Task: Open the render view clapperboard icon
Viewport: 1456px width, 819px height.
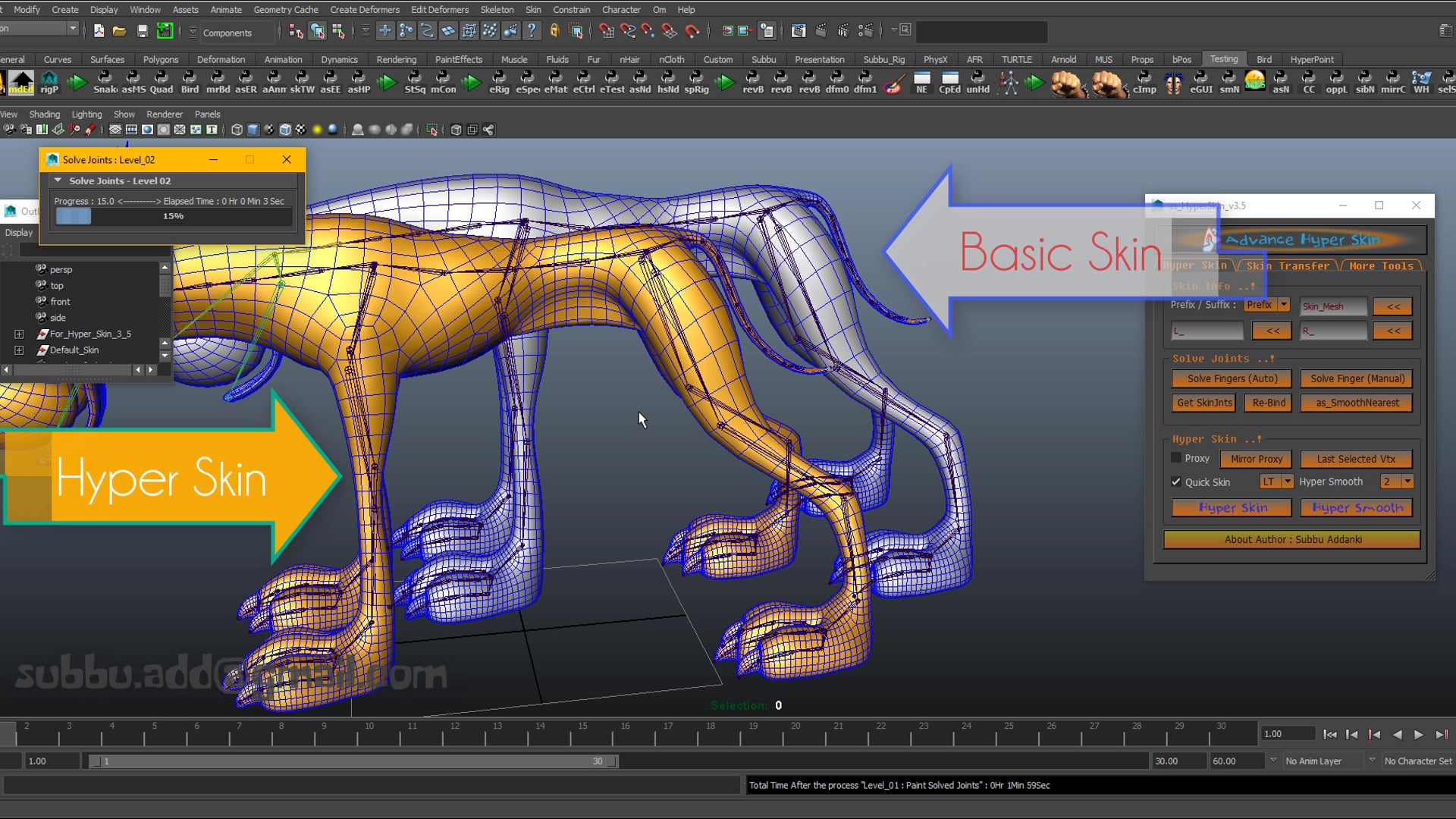Action: pyautogui.click(x=799, y=31)
